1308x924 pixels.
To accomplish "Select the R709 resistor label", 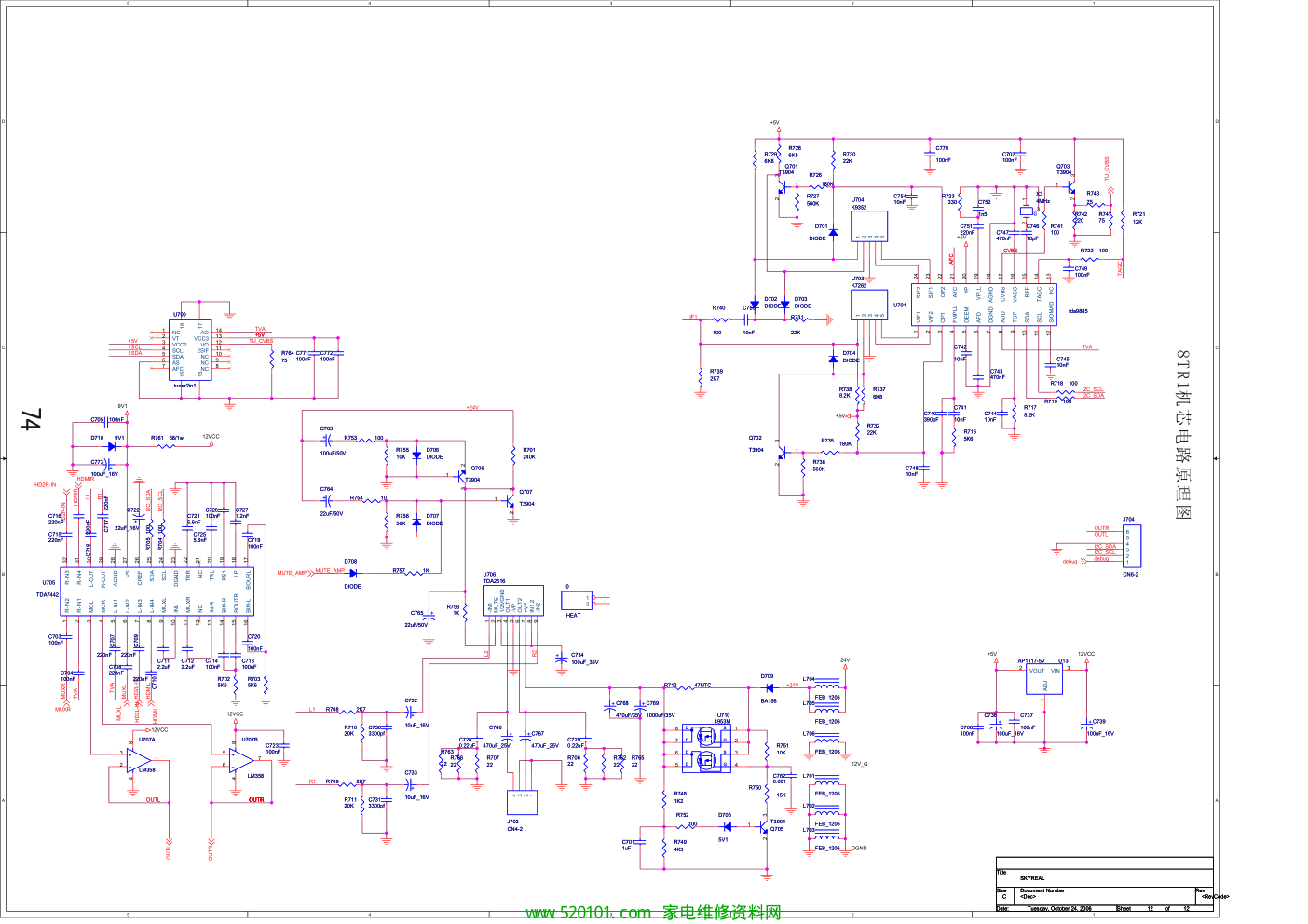I will [333, 782].
